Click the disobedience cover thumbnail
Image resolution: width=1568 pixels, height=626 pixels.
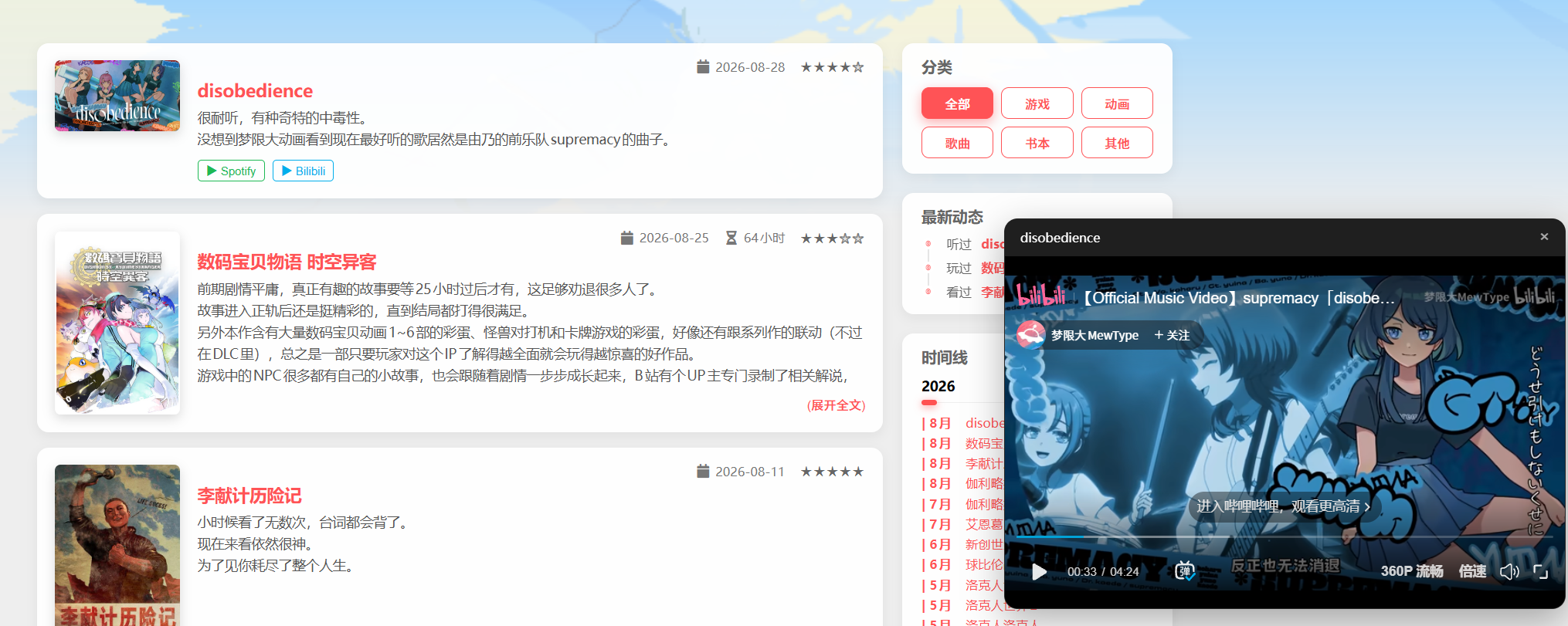117,96
